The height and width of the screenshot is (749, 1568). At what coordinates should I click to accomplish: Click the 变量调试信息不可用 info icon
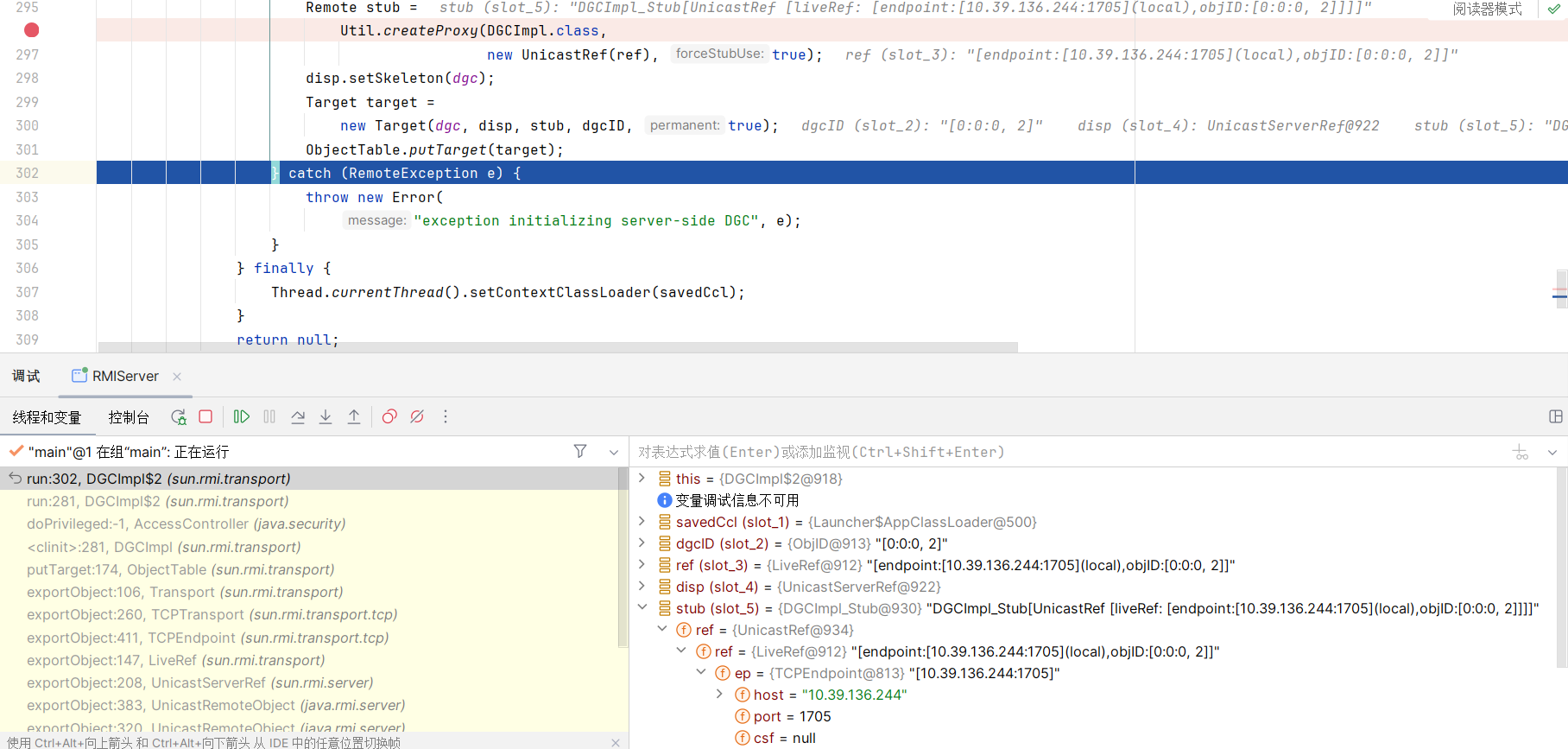click(x=664, y=500)
